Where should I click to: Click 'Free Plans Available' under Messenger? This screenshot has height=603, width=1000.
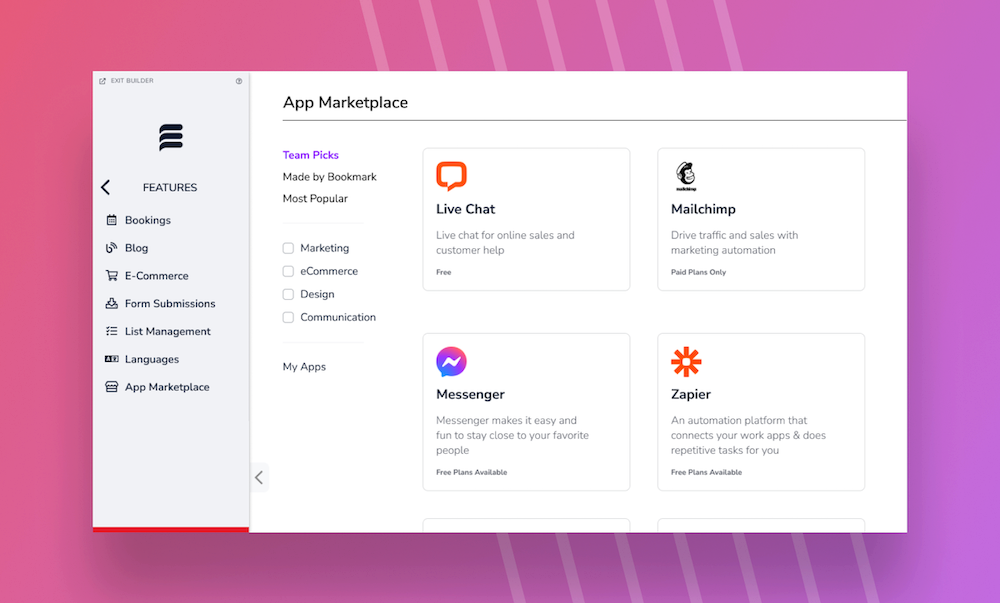click(472, 472)
